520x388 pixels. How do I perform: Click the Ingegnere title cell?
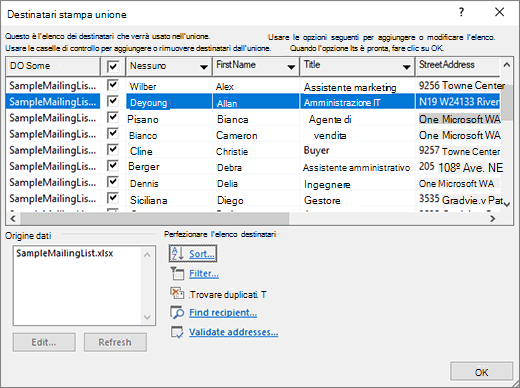357,184
